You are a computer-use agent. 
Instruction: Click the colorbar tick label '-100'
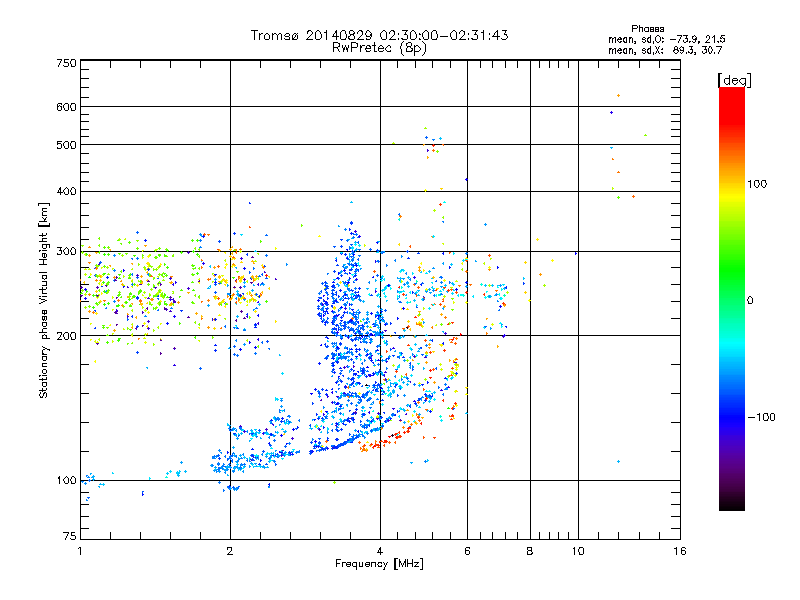pyautogui.click(x=762, y=417)
